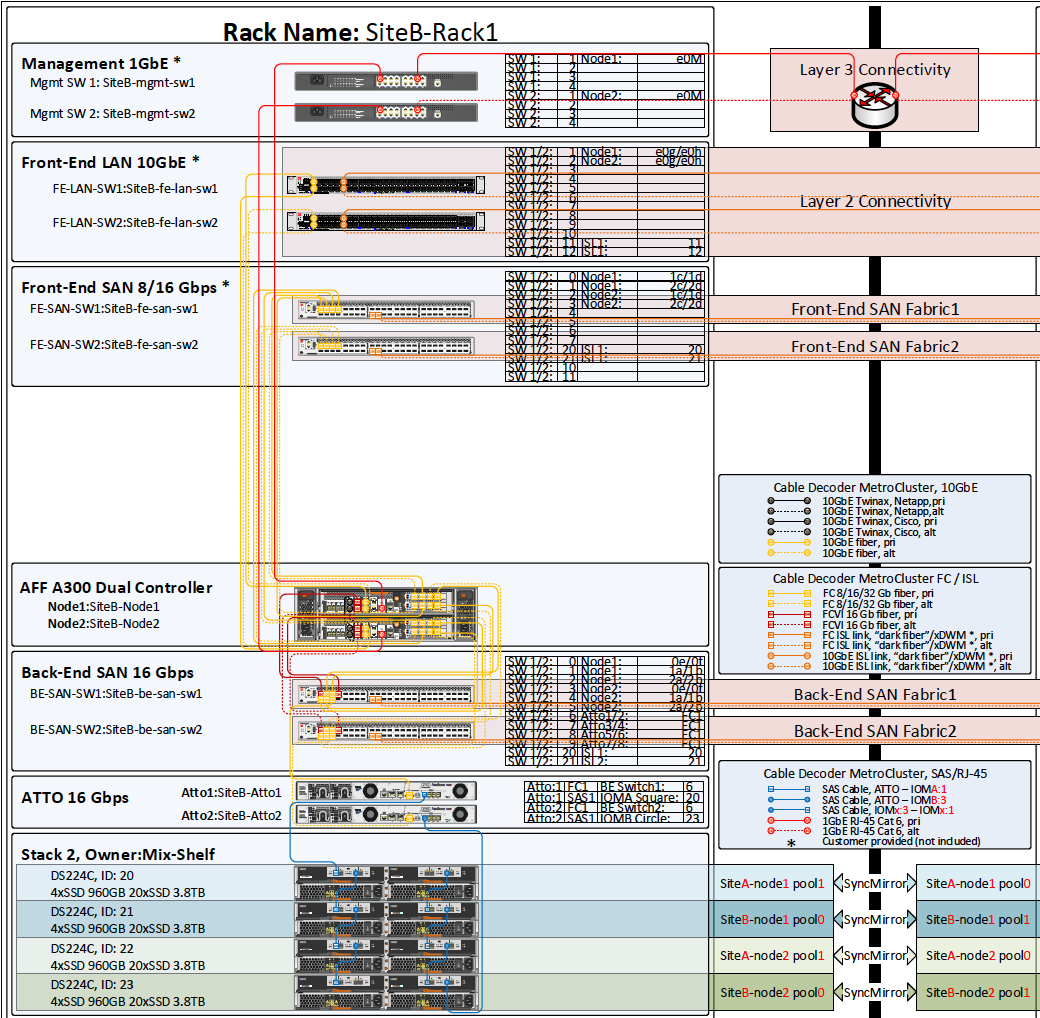The width and height of the screenshot is (1040, 1018).
Task: Click the BE-SAN-SW1 switch graphic
Action: coord(383,694)
